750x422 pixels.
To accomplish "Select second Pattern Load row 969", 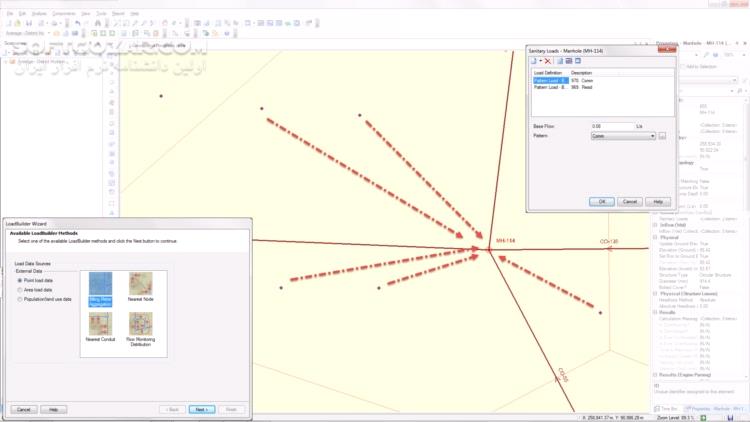I will pos(602,87).
